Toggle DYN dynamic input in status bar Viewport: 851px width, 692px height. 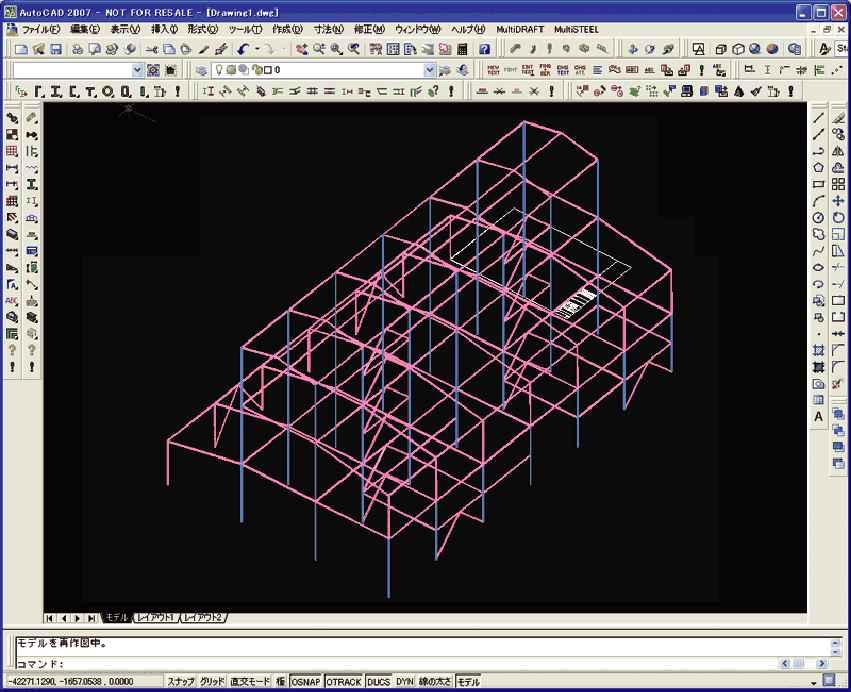[x=404, y=681]
